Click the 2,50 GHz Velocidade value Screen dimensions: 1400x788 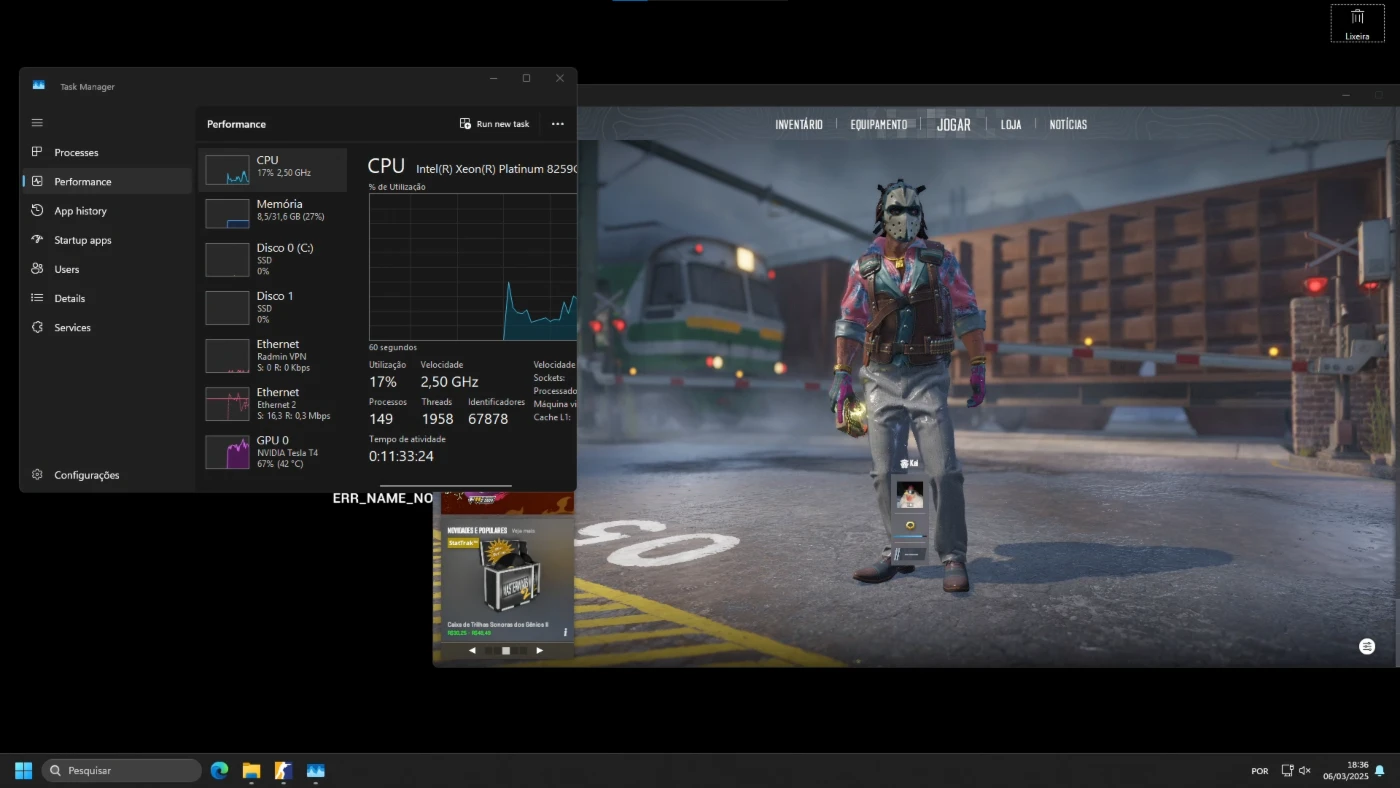[449, 382]
